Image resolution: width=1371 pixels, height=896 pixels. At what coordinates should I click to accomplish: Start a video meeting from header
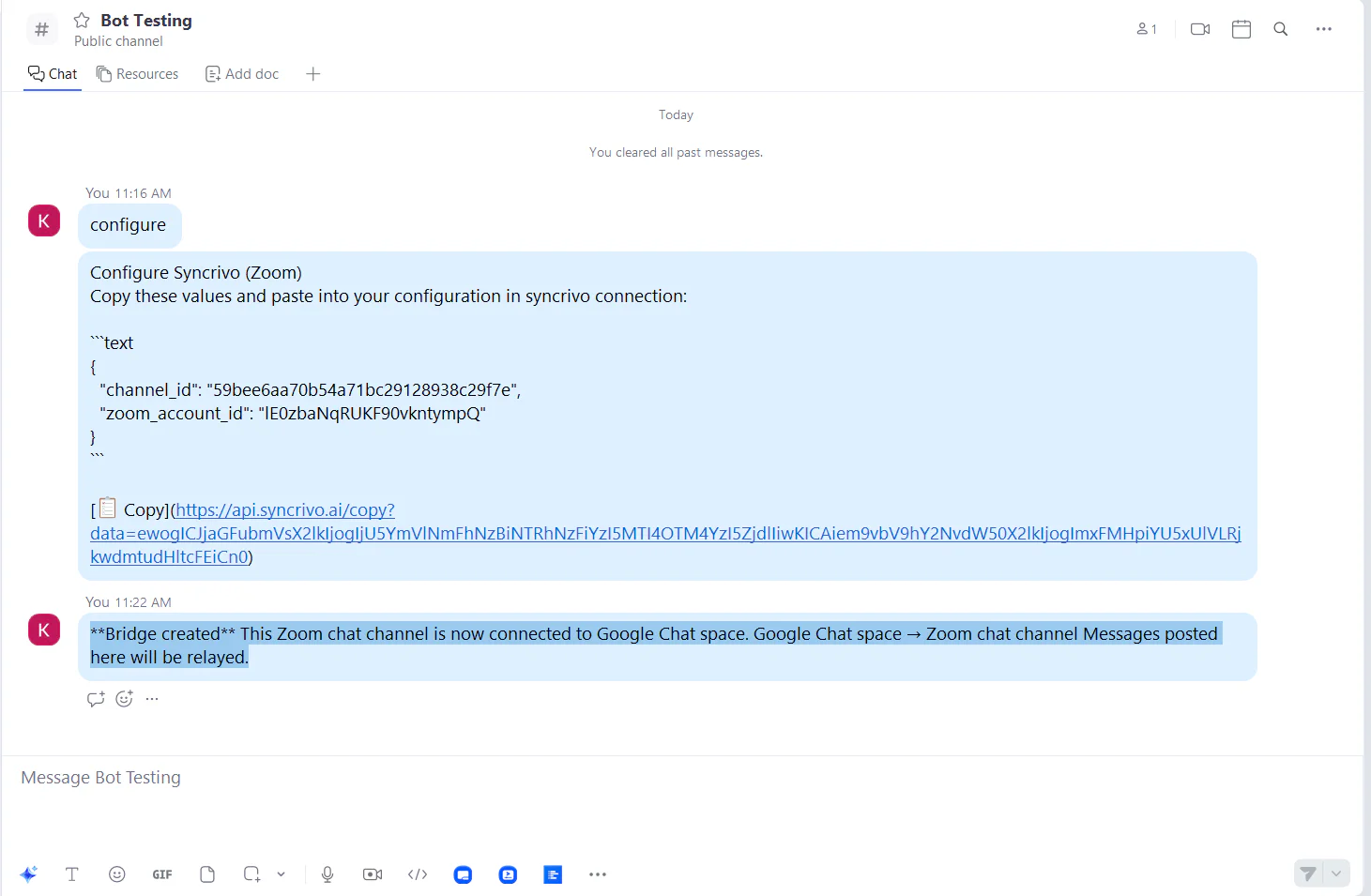tap(1200, 29)
